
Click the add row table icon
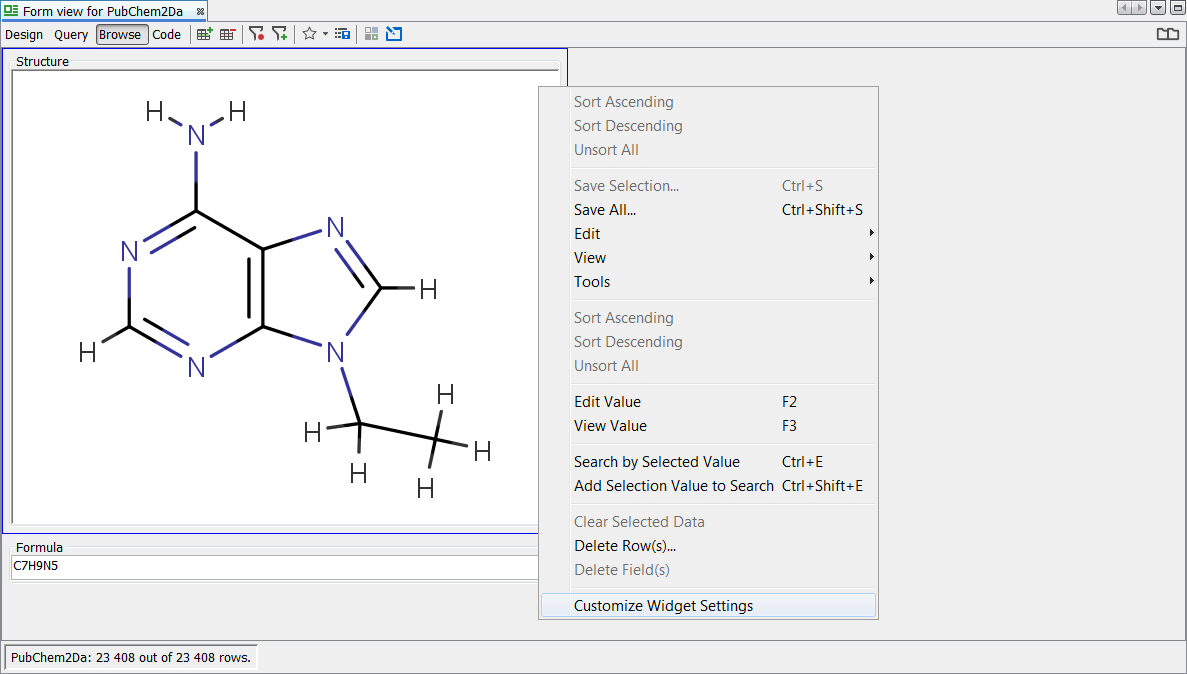tap(205, 34)
